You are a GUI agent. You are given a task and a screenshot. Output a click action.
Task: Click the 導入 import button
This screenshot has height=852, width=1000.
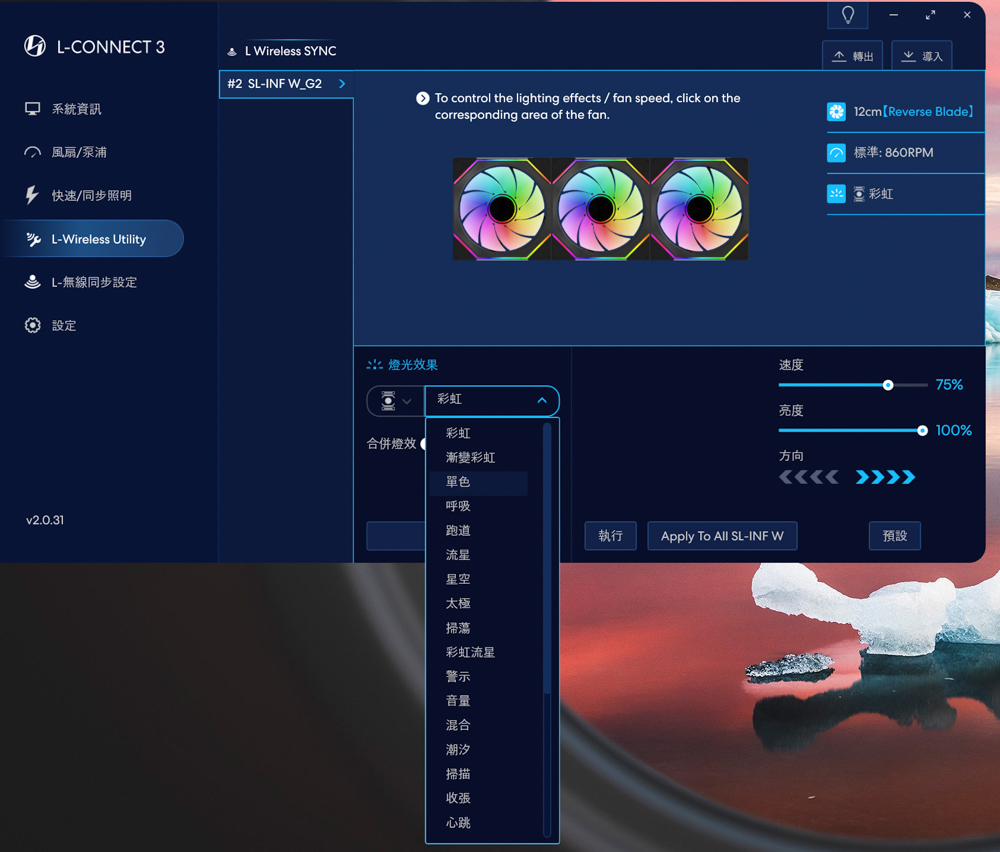coord(922,56)
